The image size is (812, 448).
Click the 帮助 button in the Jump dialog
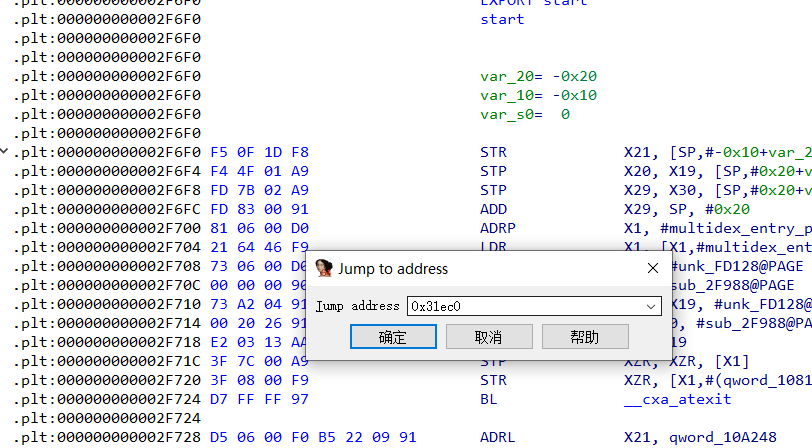[x=585, y=337]
